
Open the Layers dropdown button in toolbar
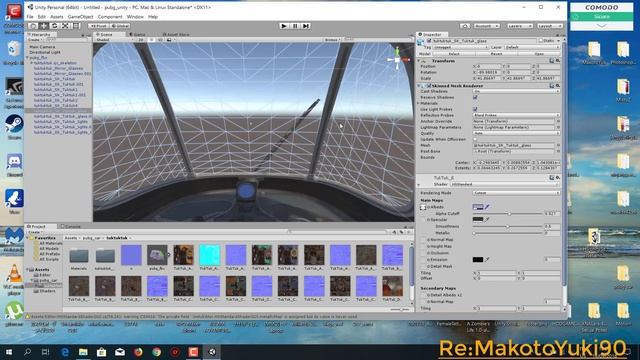tap(520, 26)
